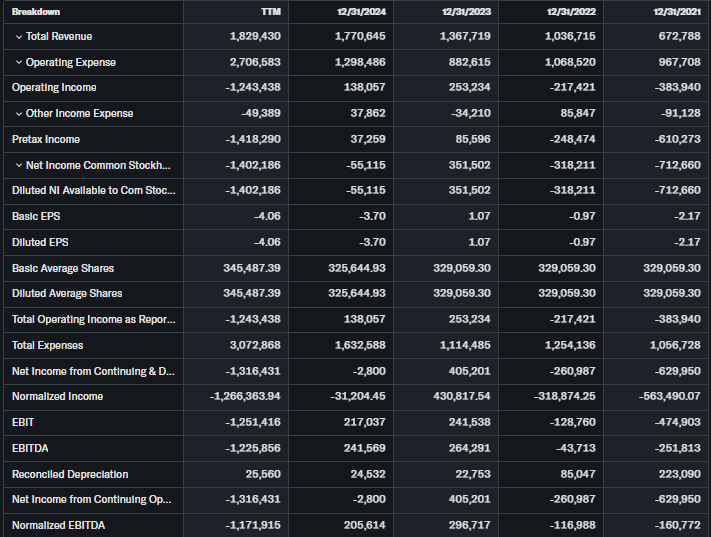
Task: Click the Breakdown column header
Action: tap(36, 11)
